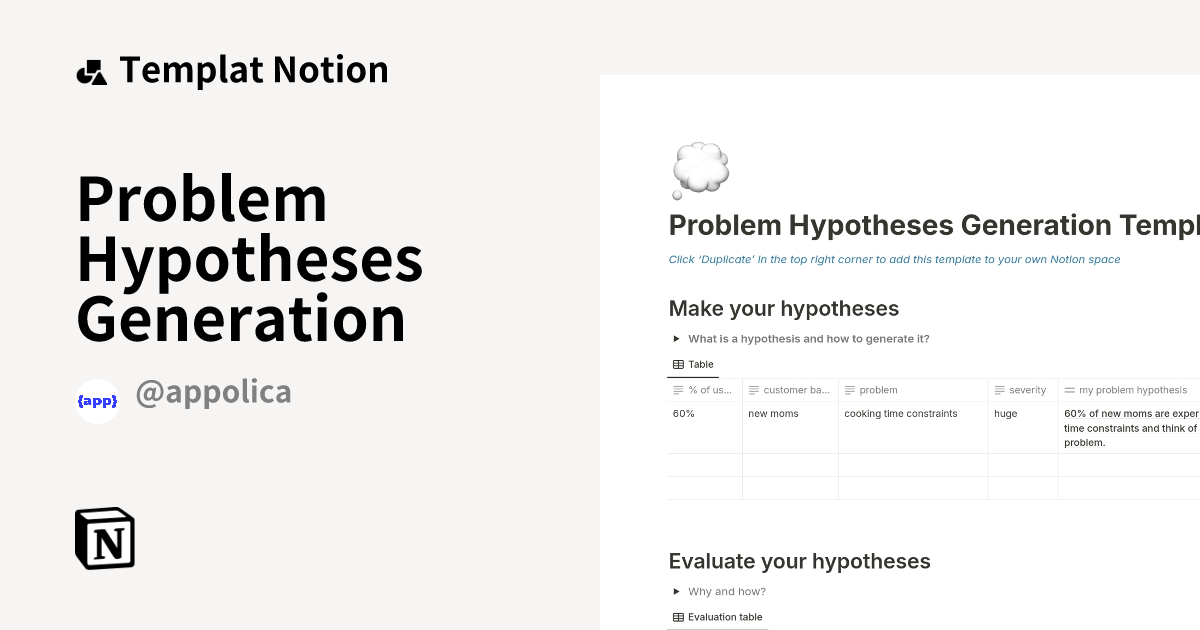This screenshot has width=1200, height=630.
Task: Click the 'my problem hypothesis' column header
Action: click(x=1128, y=390)
